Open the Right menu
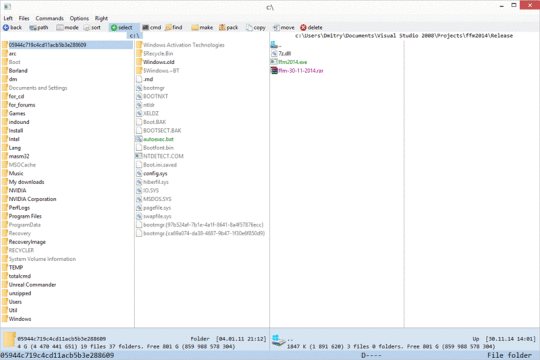This screenshot has width=540, height=360. (x=101, y=18)
